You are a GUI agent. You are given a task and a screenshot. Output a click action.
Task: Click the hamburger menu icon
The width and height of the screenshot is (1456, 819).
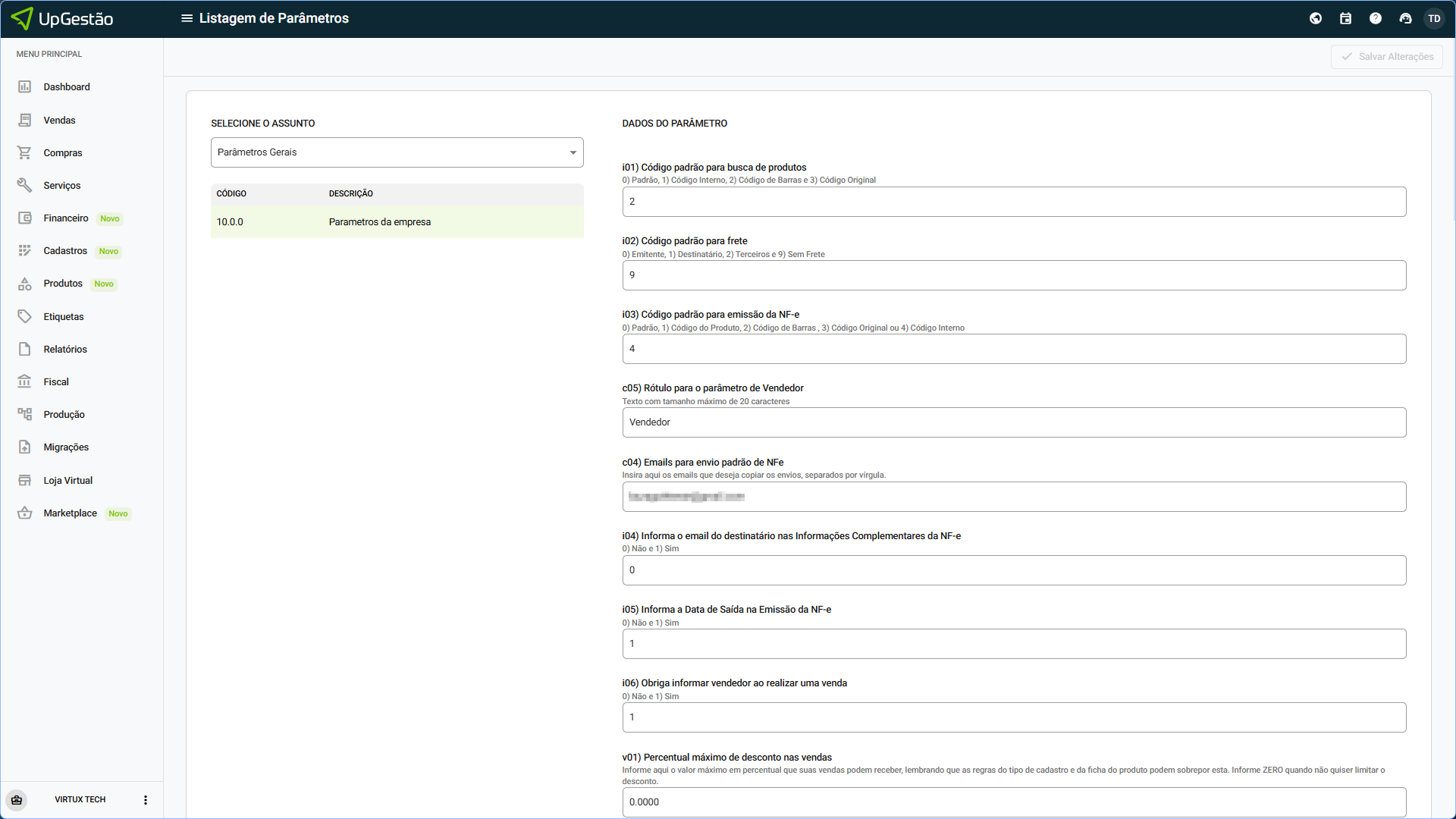point(187,18)
